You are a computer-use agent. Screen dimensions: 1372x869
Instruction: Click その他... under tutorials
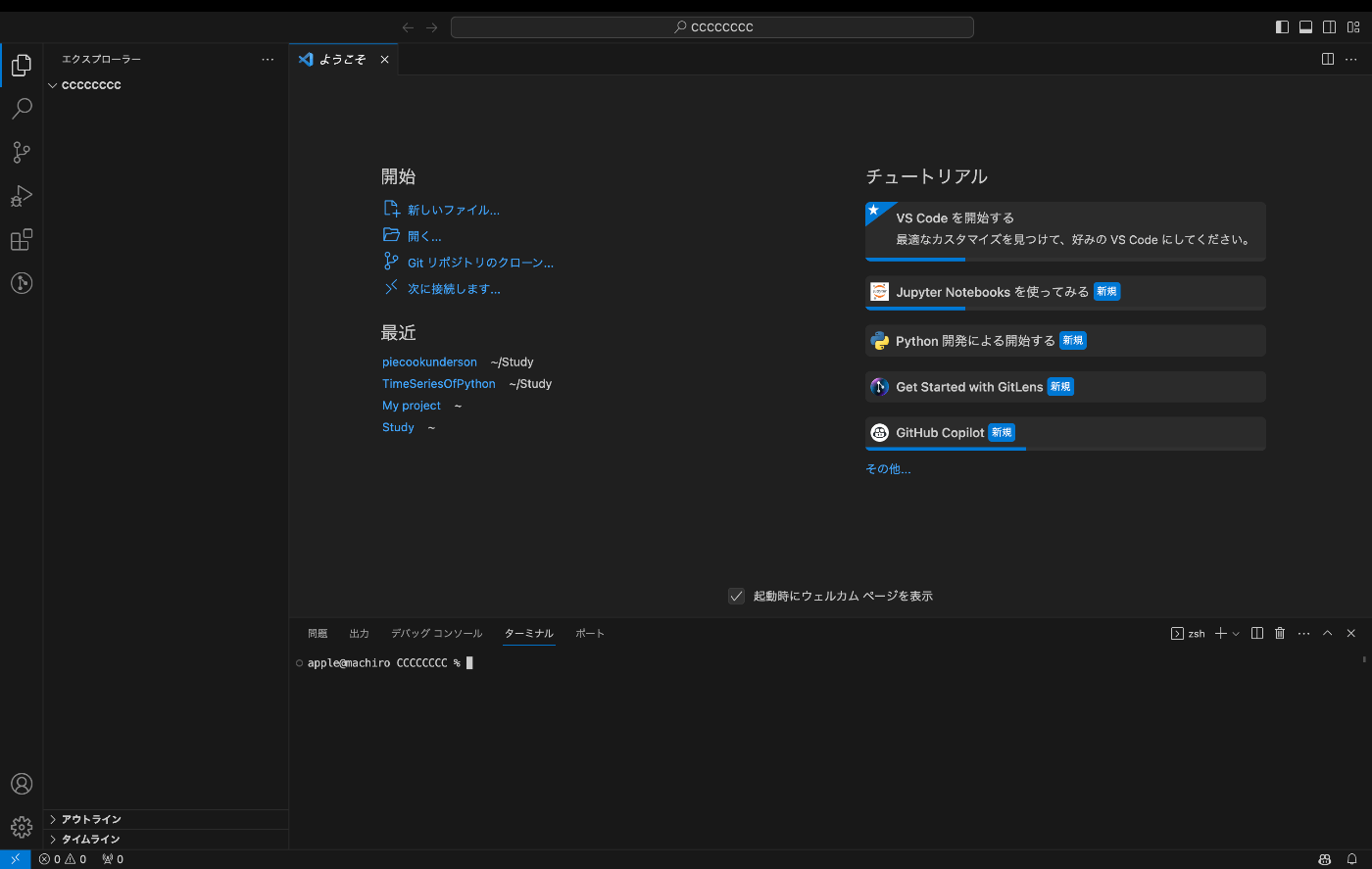pos(888,469)
